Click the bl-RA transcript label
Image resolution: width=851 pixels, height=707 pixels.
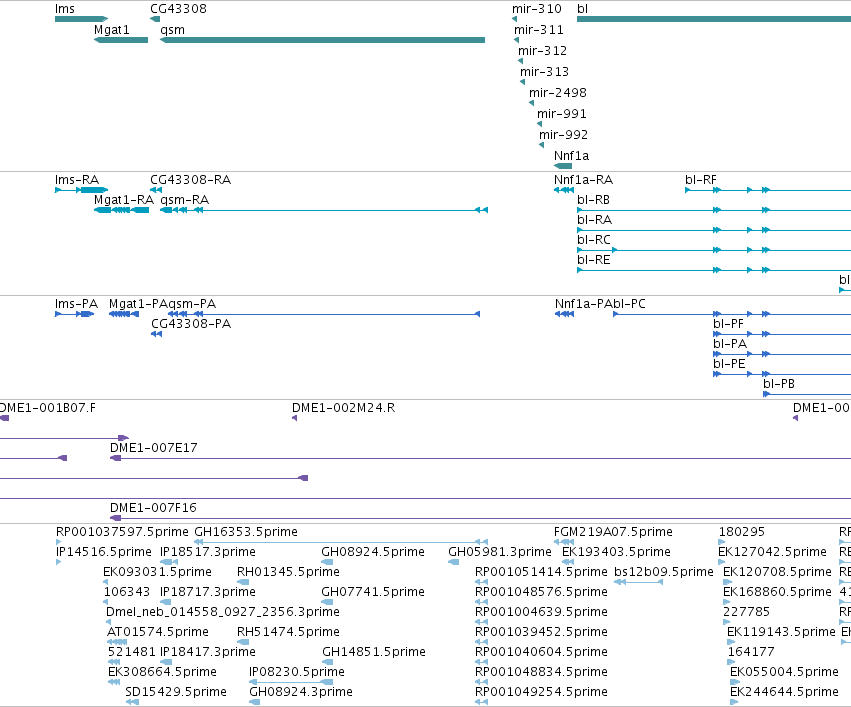click(x=594, y=220)
